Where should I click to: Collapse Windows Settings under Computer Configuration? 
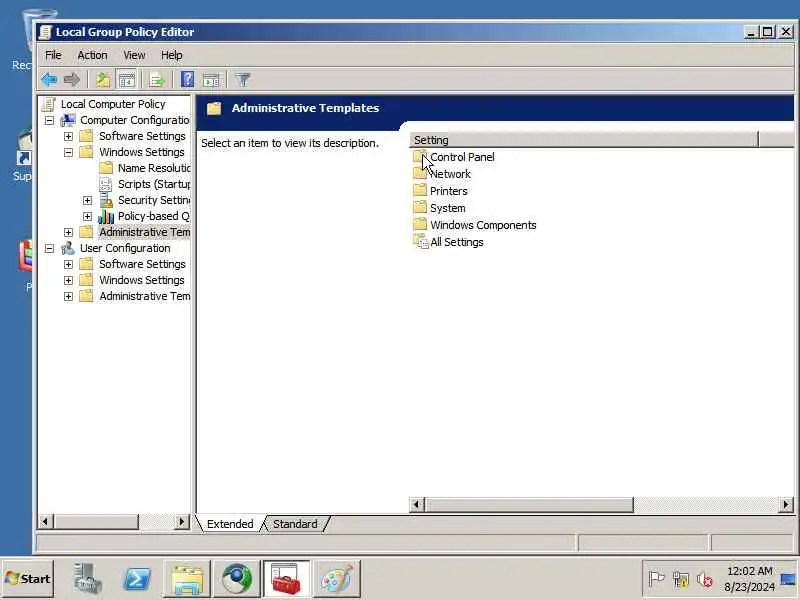click(68, 152)
